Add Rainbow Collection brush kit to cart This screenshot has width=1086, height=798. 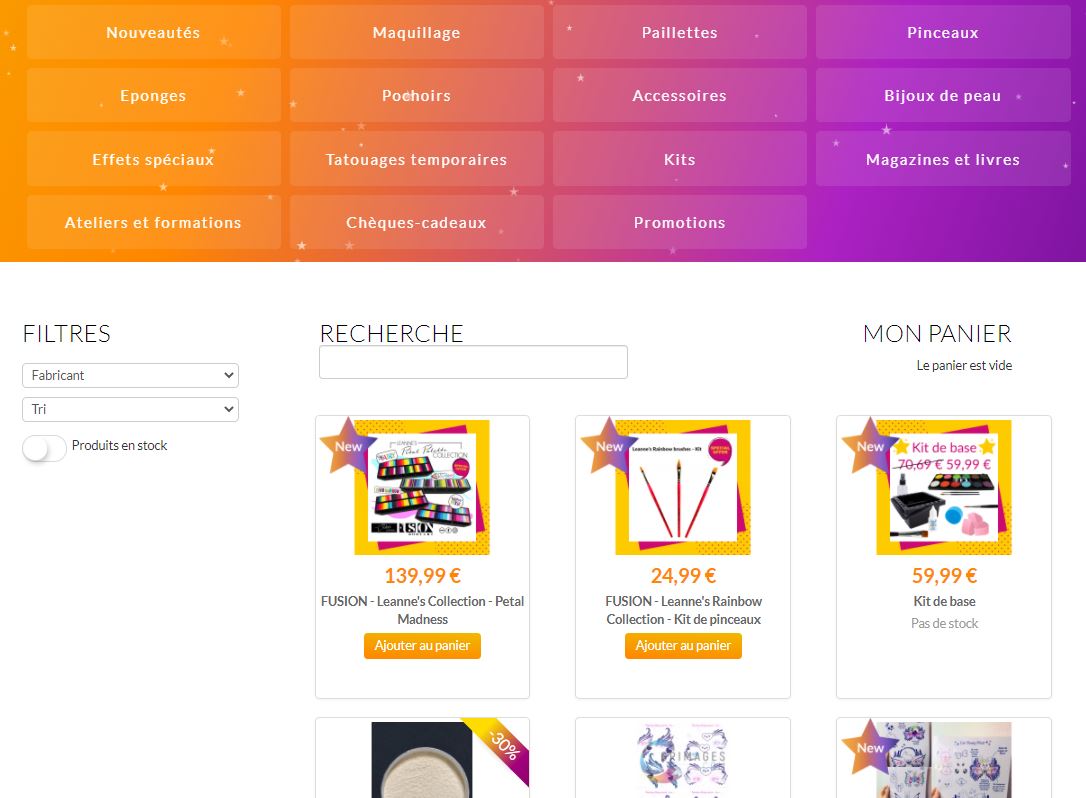point(683,646)
